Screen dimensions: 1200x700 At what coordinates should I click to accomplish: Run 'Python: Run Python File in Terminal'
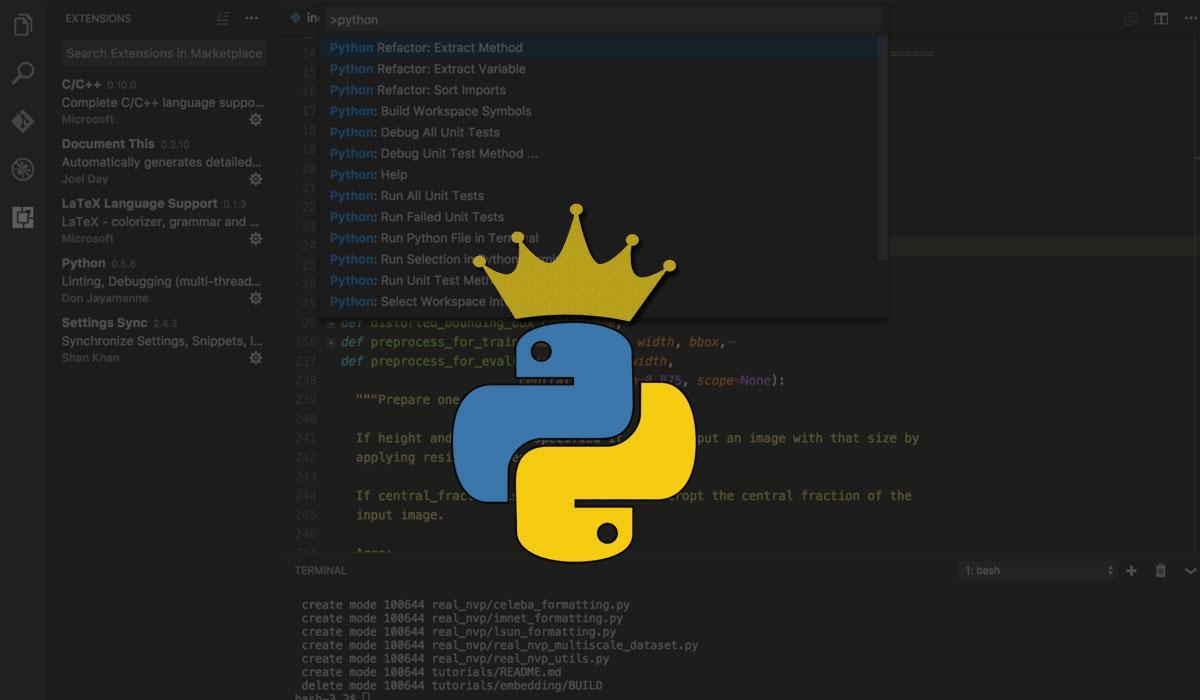tap(432, 238)
